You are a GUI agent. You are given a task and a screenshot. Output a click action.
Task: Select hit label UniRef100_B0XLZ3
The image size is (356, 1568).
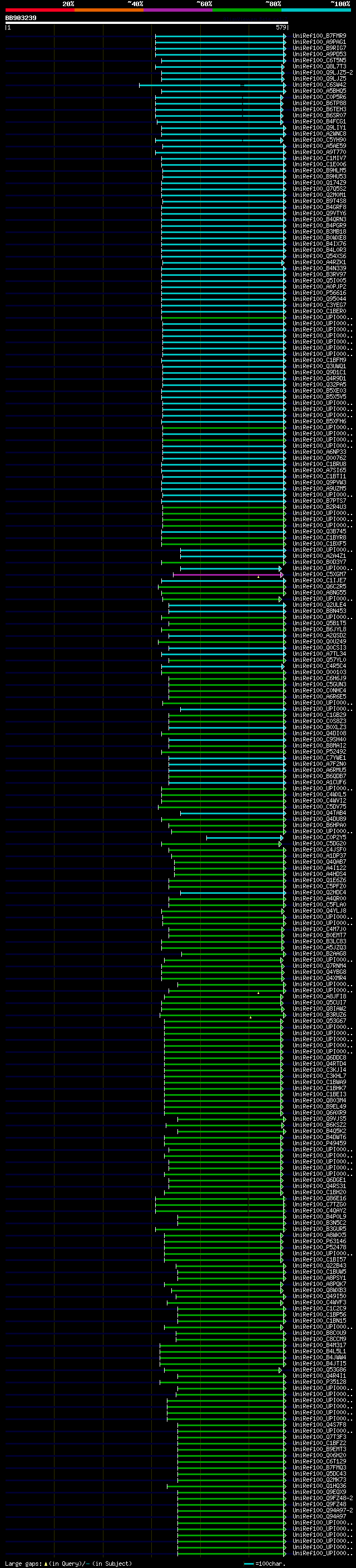click(x=319, y=728)
